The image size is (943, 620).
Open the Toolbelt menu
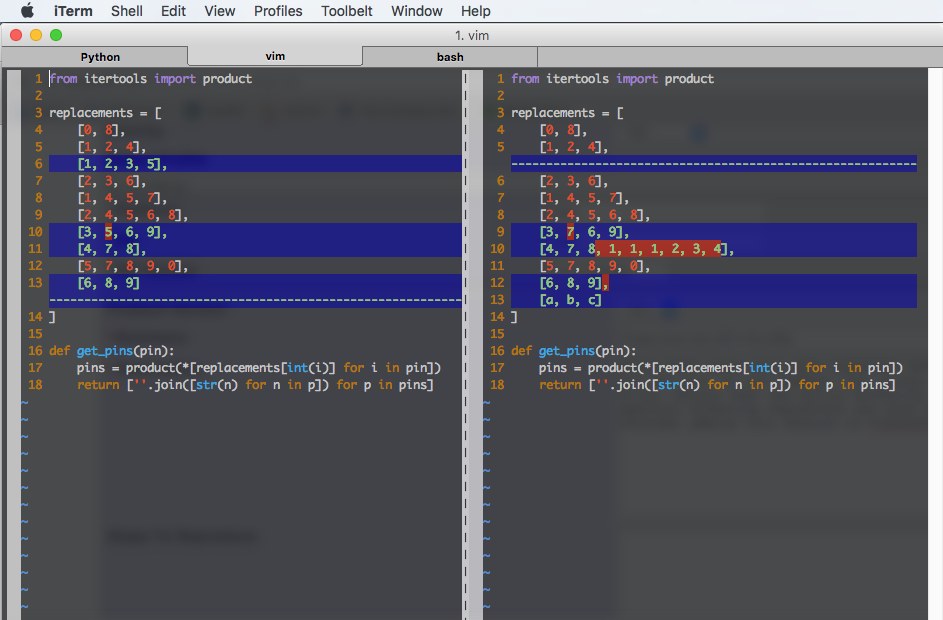coord(349,11)
